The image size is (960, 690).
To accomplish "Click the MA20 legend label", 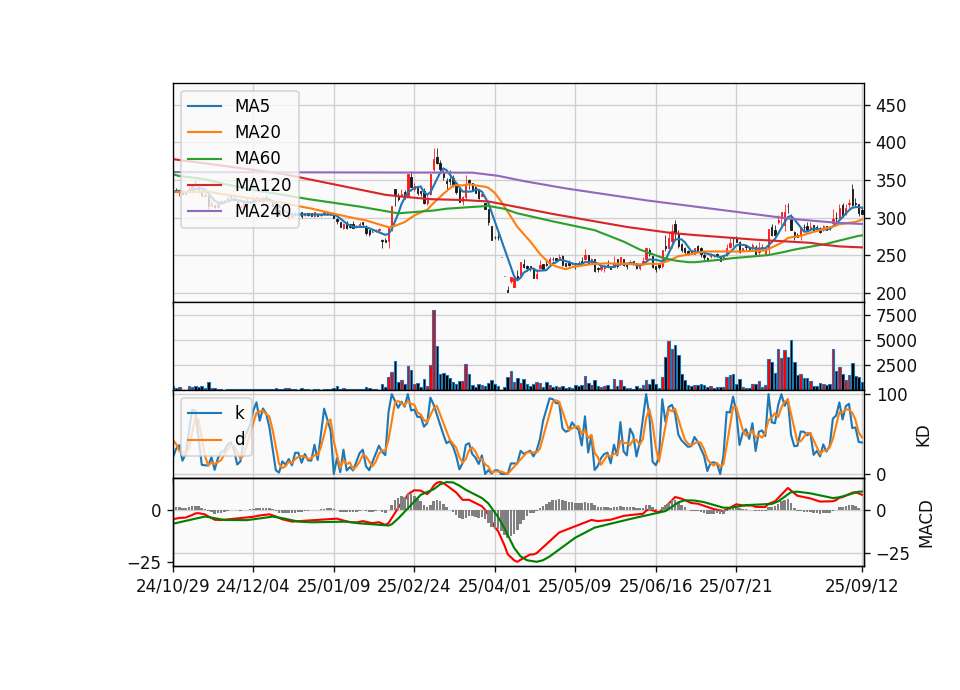I will 257,132.
